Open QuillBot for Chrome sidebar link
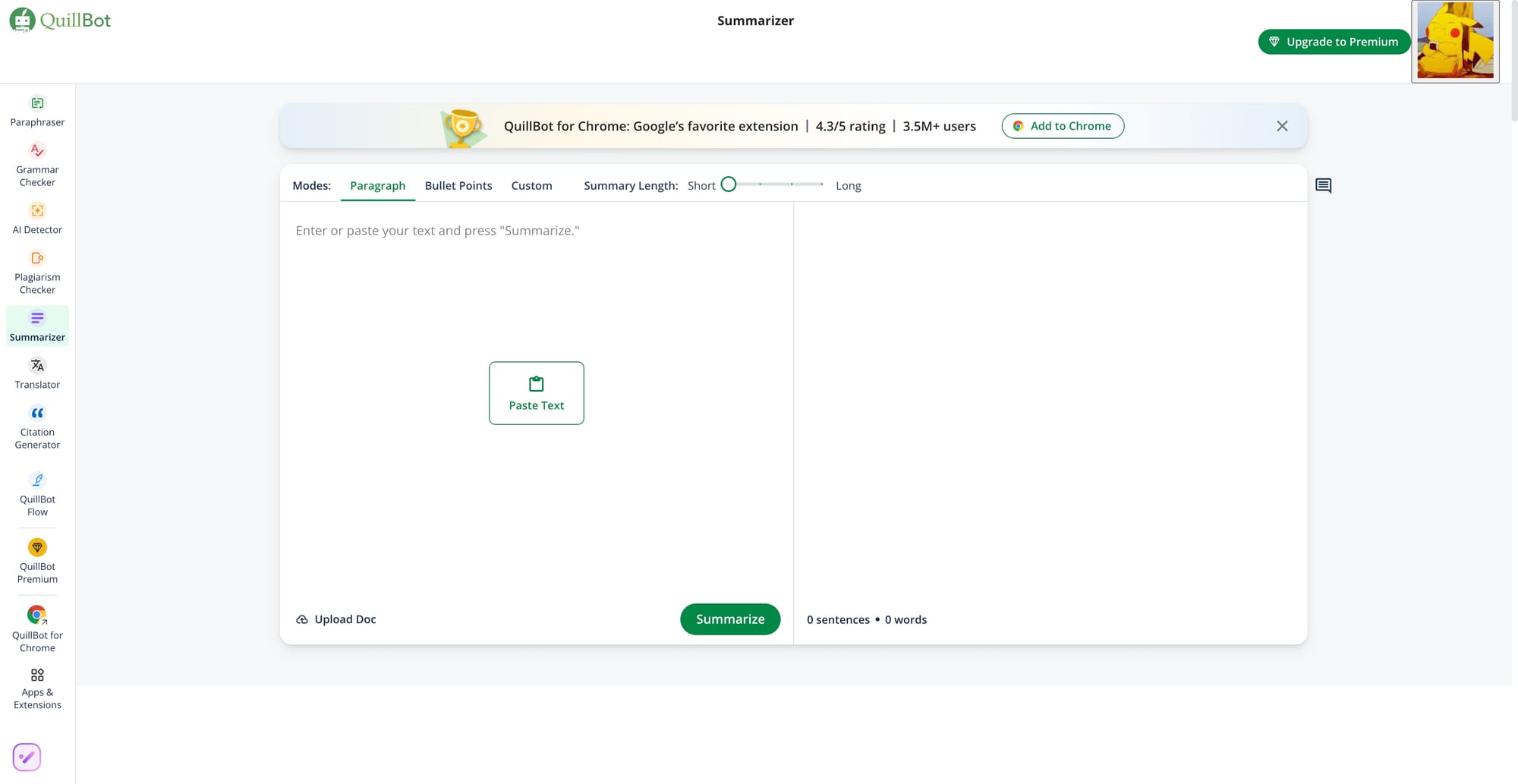The width and height of the screenshot is (1518, 784). tap(37, 629)
